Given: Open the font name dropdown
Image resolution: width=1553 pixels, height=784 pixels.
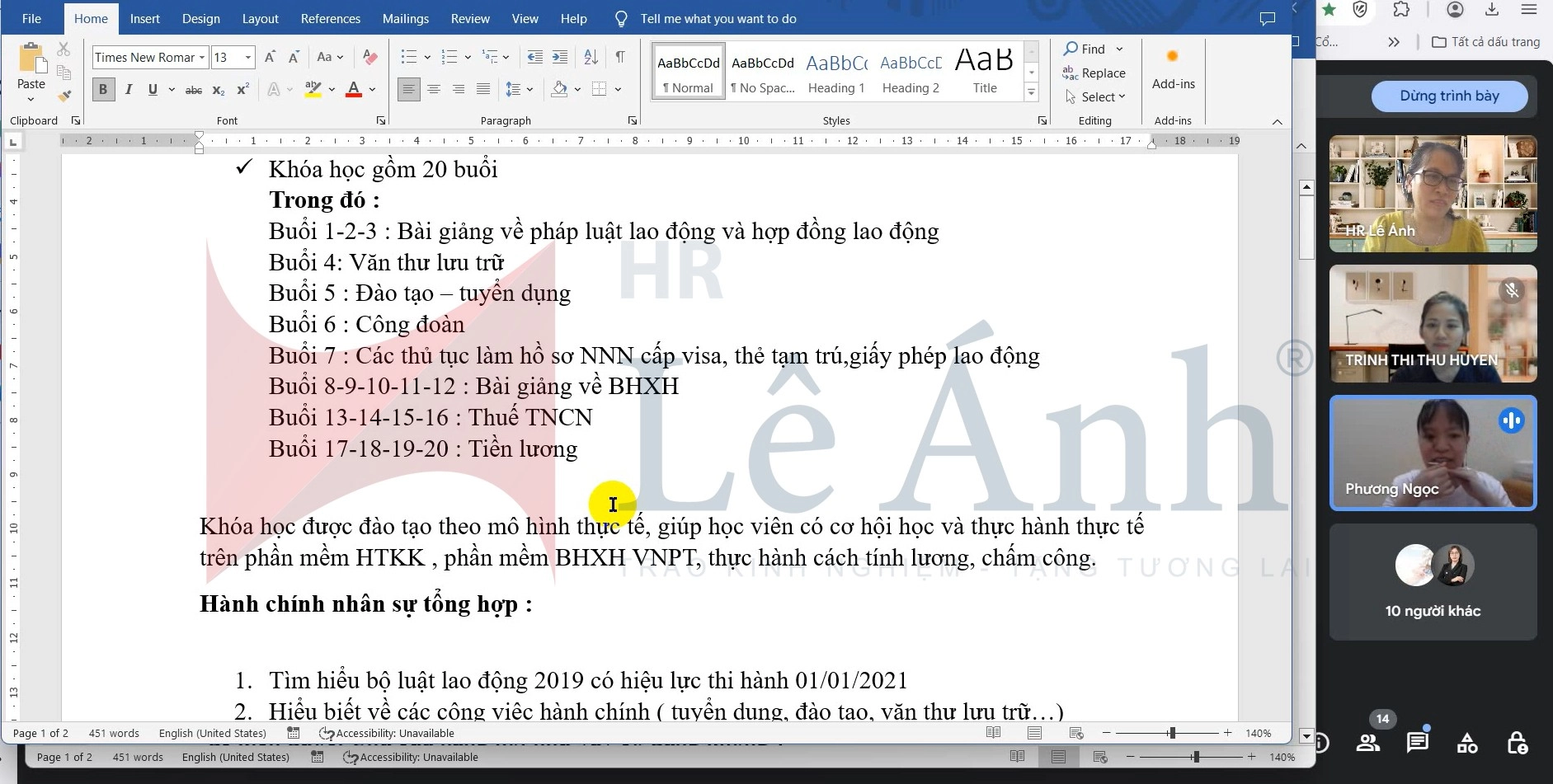Looking at the screenshot, I should coord(201,57).
